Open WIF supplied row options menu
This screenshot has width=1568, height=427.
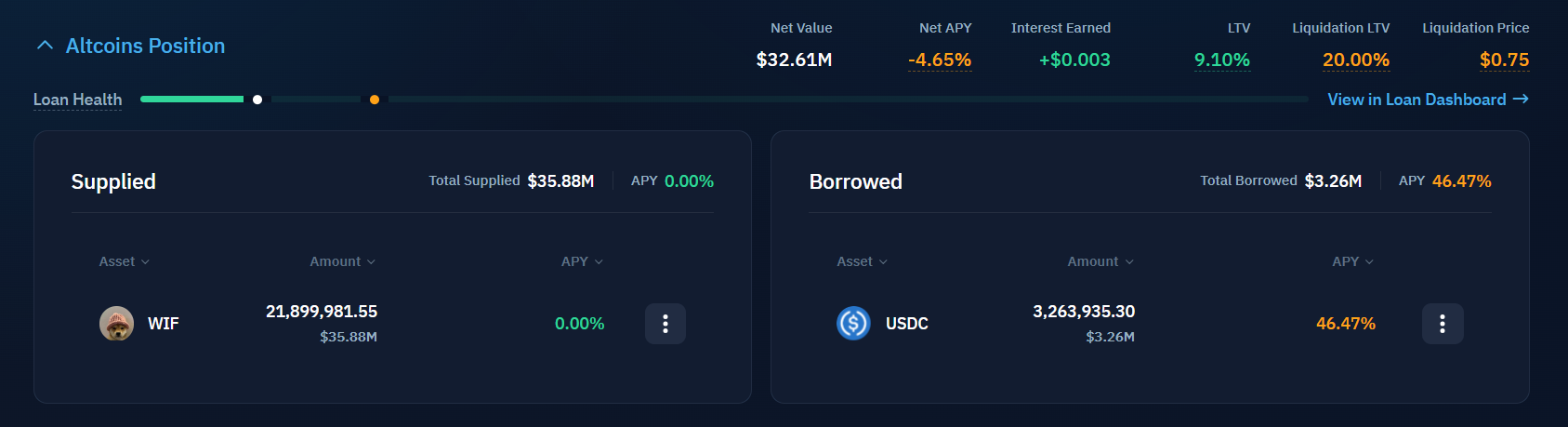(665, 324)
